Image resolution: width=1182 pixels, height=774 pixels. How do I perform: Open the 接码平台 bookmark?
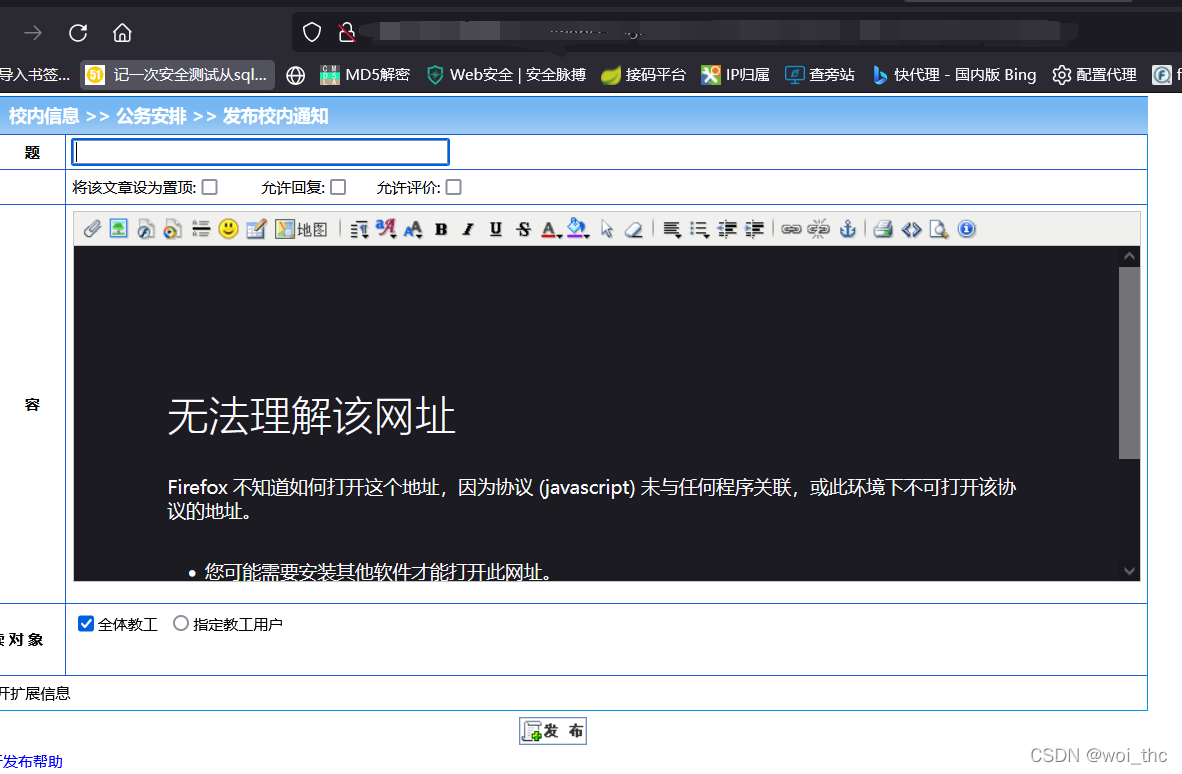tap(643, 75)
